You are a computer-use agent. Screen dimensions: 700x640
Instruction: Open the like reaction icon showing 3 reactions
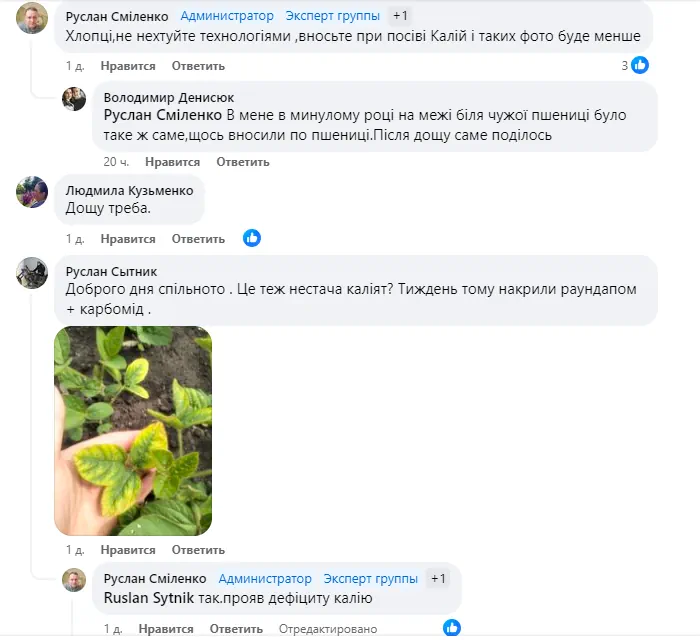(639, 65)
